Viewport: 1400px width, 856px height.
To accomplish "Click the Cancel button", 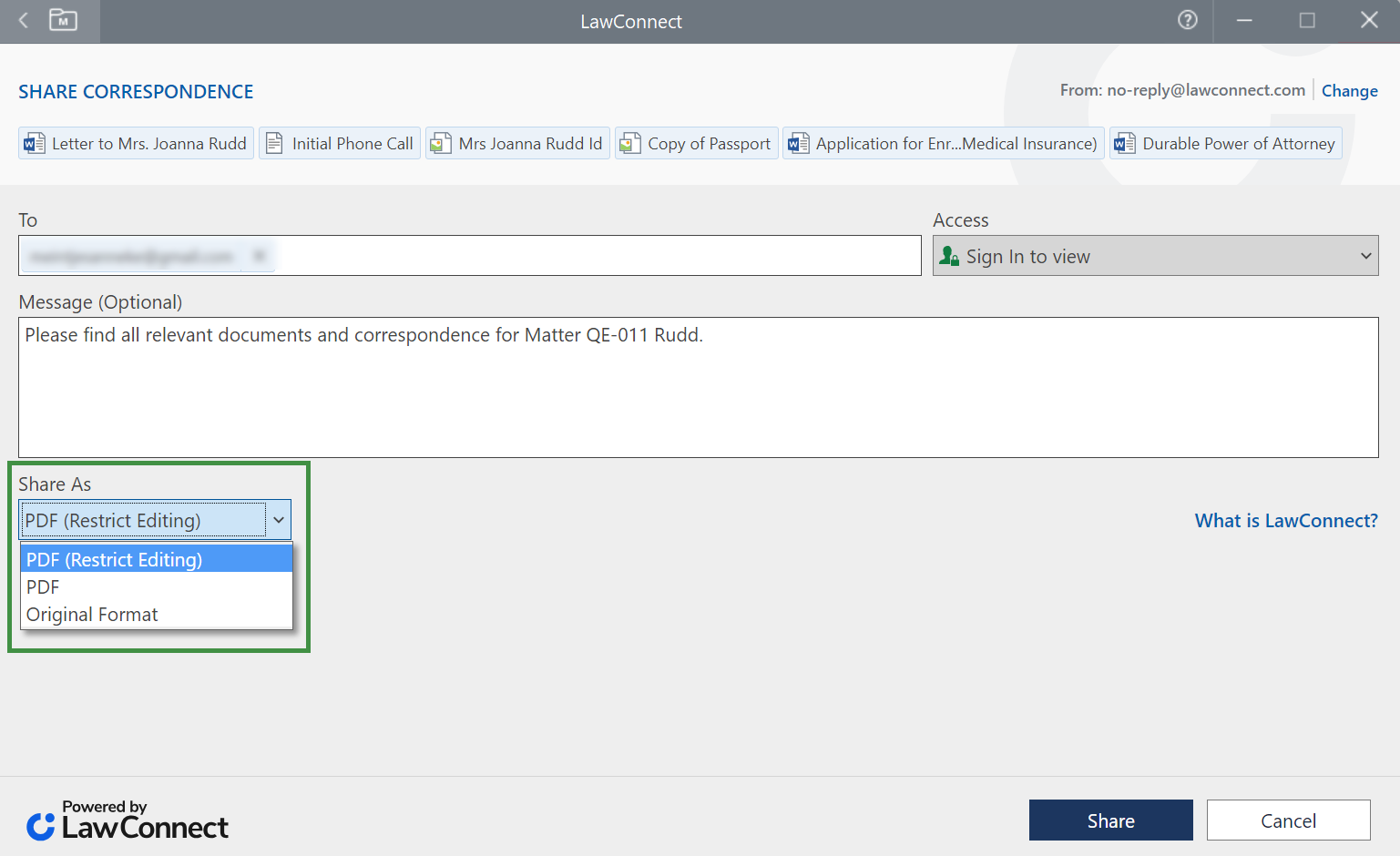I will point(1288,820).
